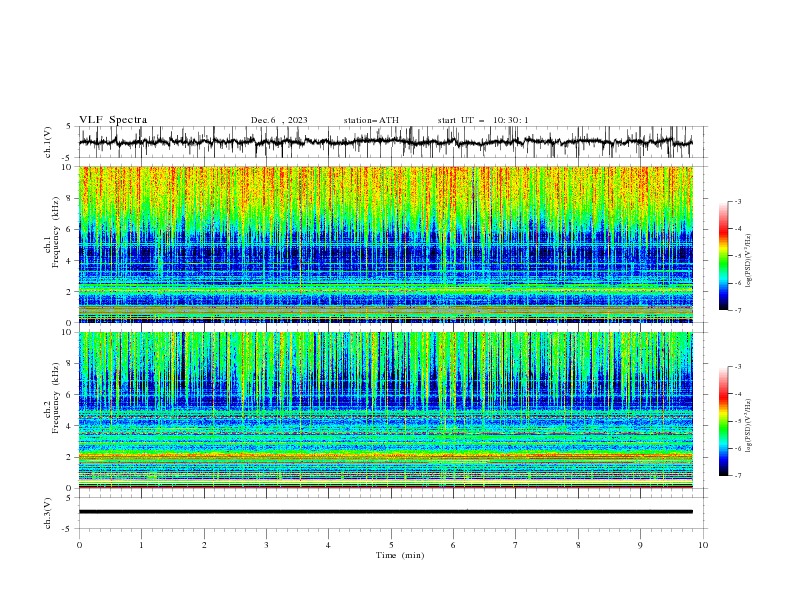Image resolution: width=792 pixels, height=612 pixels.
Task: Click time axis tick label "3"
Action: 266,545
